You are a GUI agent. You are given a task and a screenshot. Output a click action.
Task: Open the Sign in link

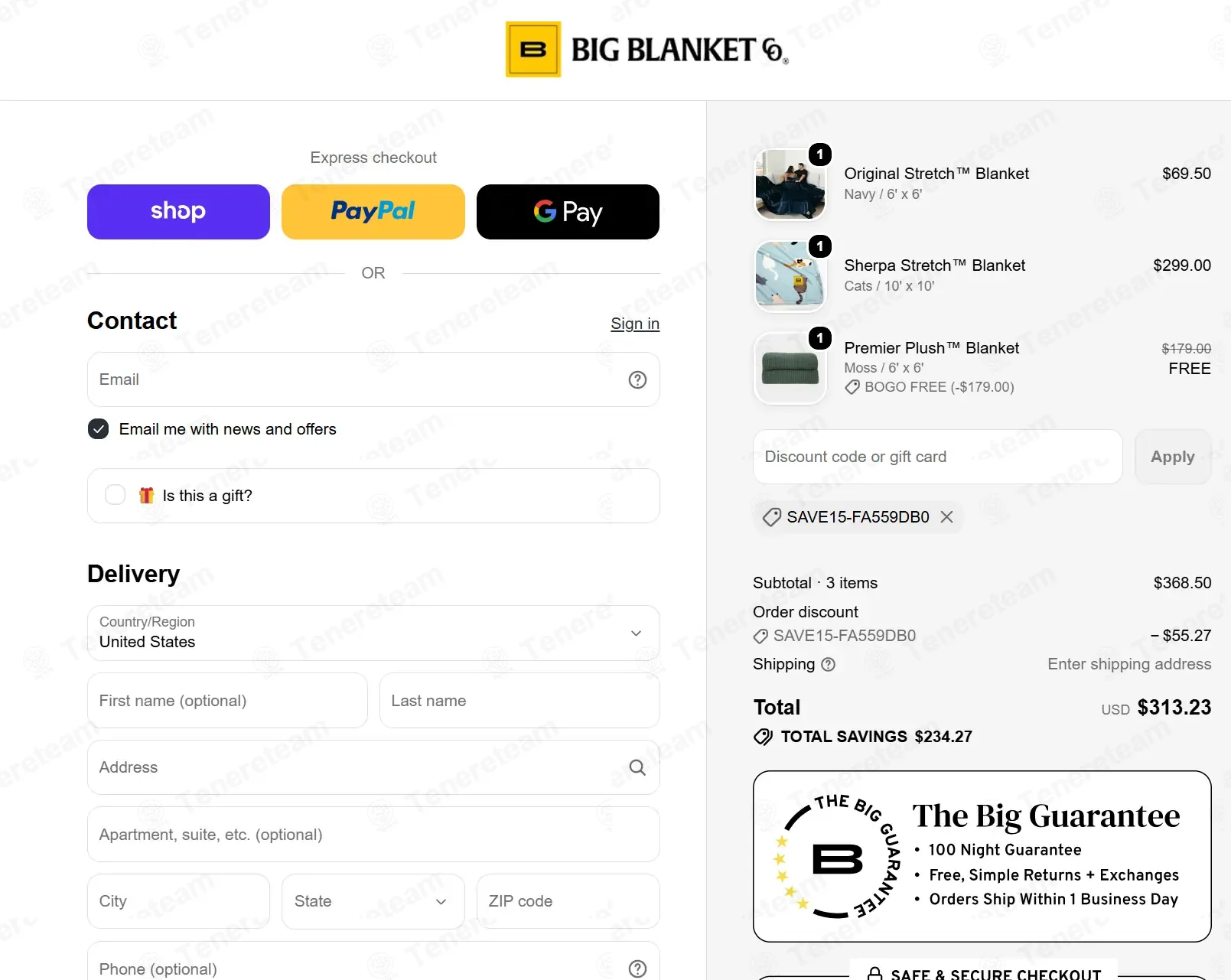(635, 324)
